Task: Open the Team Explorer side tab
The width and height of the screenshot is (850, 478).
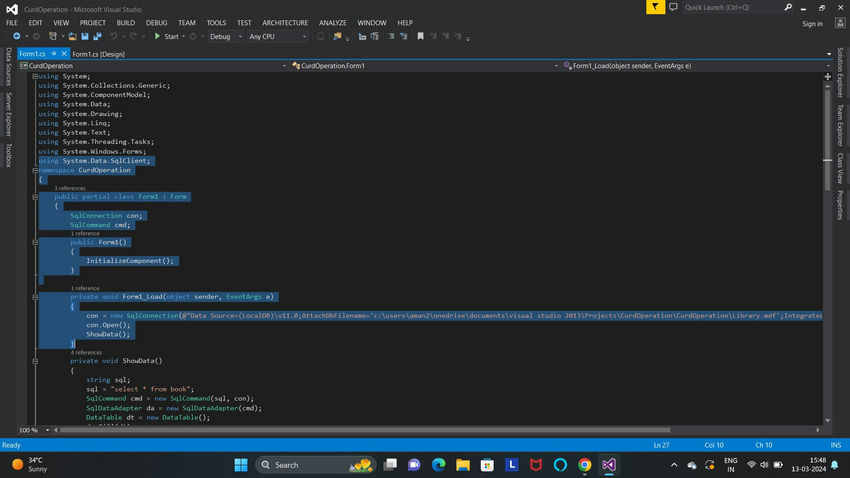Action: (x=840, y=125)
